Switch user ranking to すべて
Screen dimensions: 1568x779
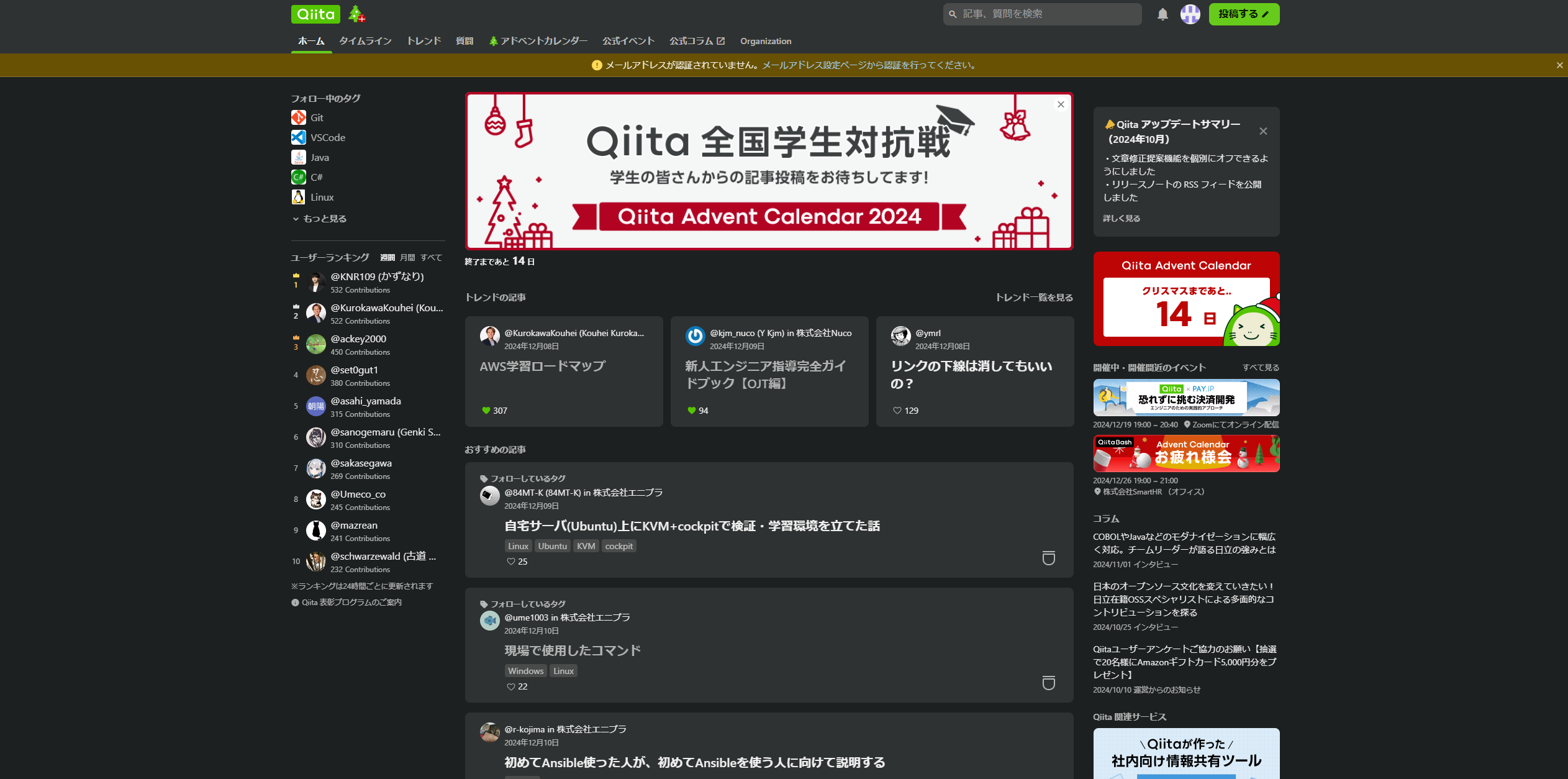(431, 257)
